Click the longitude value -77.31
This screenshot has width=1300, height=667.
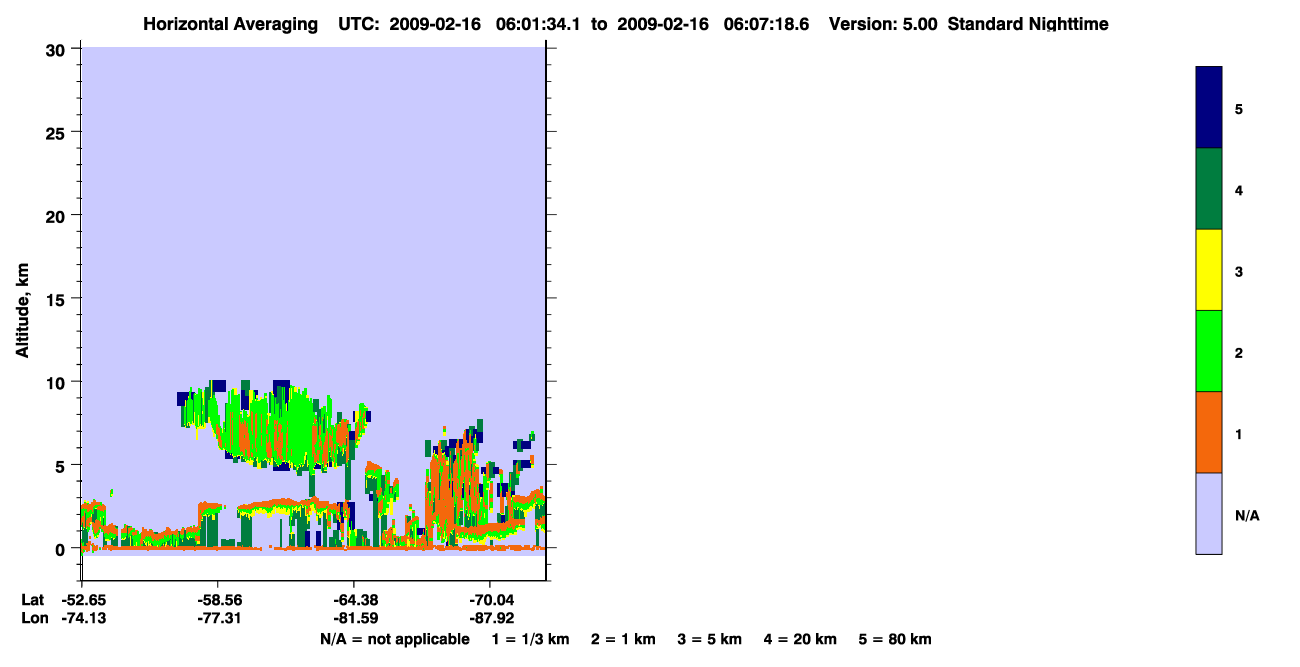click(x=218, y=619)
